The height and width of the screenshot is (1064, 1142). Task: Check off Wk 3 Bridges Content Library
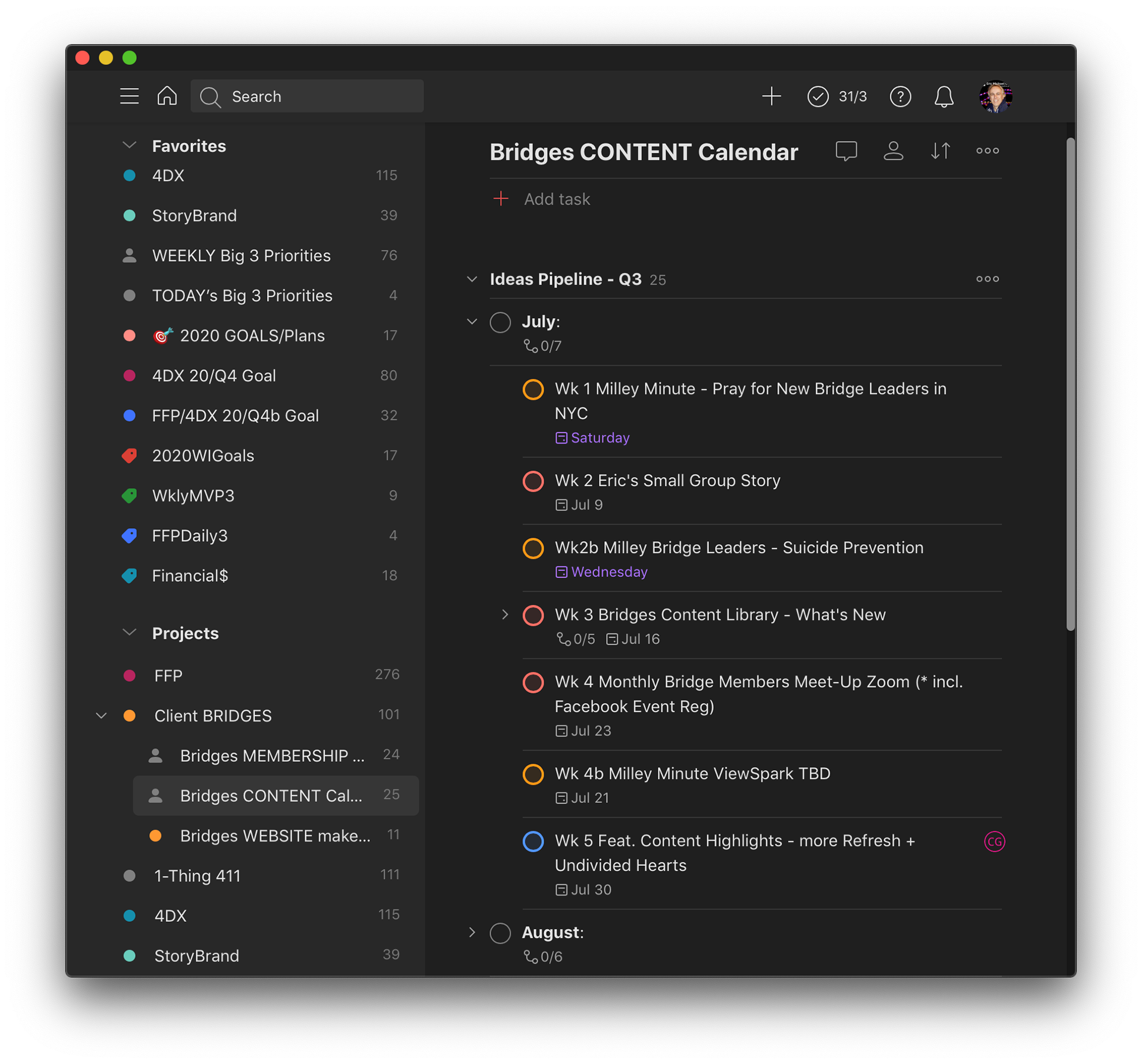(x=533, y=615)
